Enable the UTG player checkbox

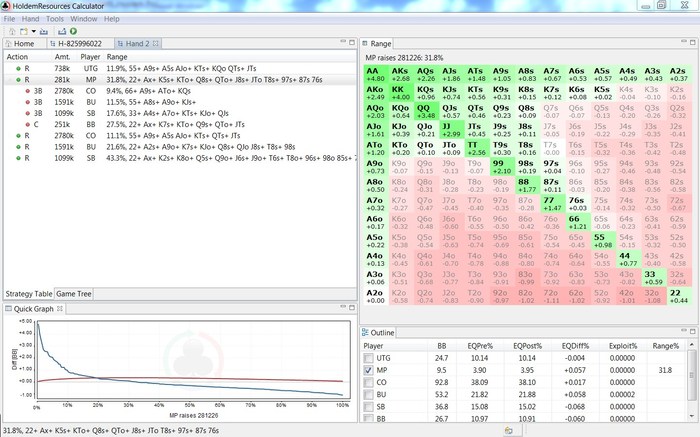pyautogui.click(x=368, y=358)
